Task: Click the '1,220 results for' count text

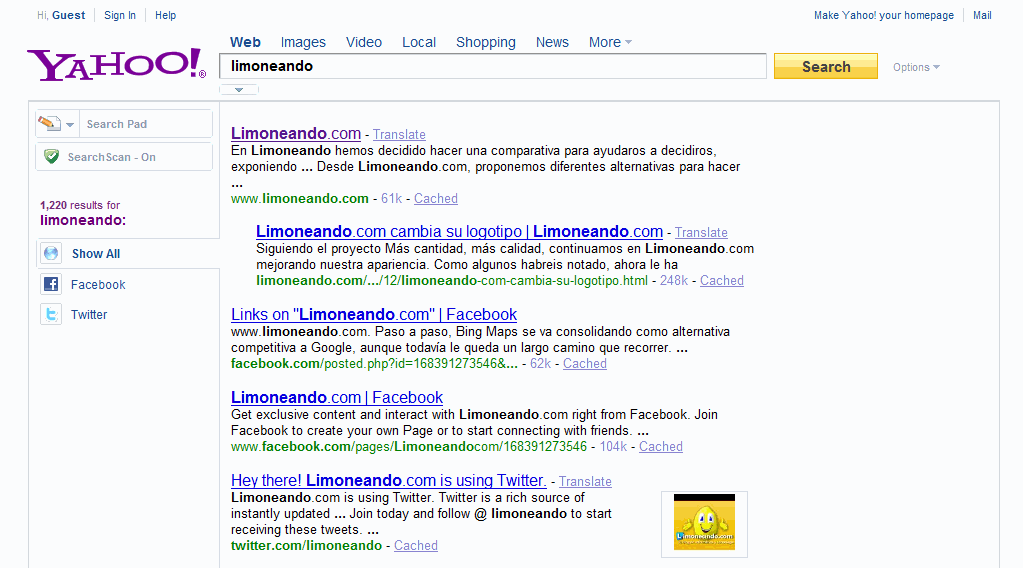Action: (x=80, y=205)
